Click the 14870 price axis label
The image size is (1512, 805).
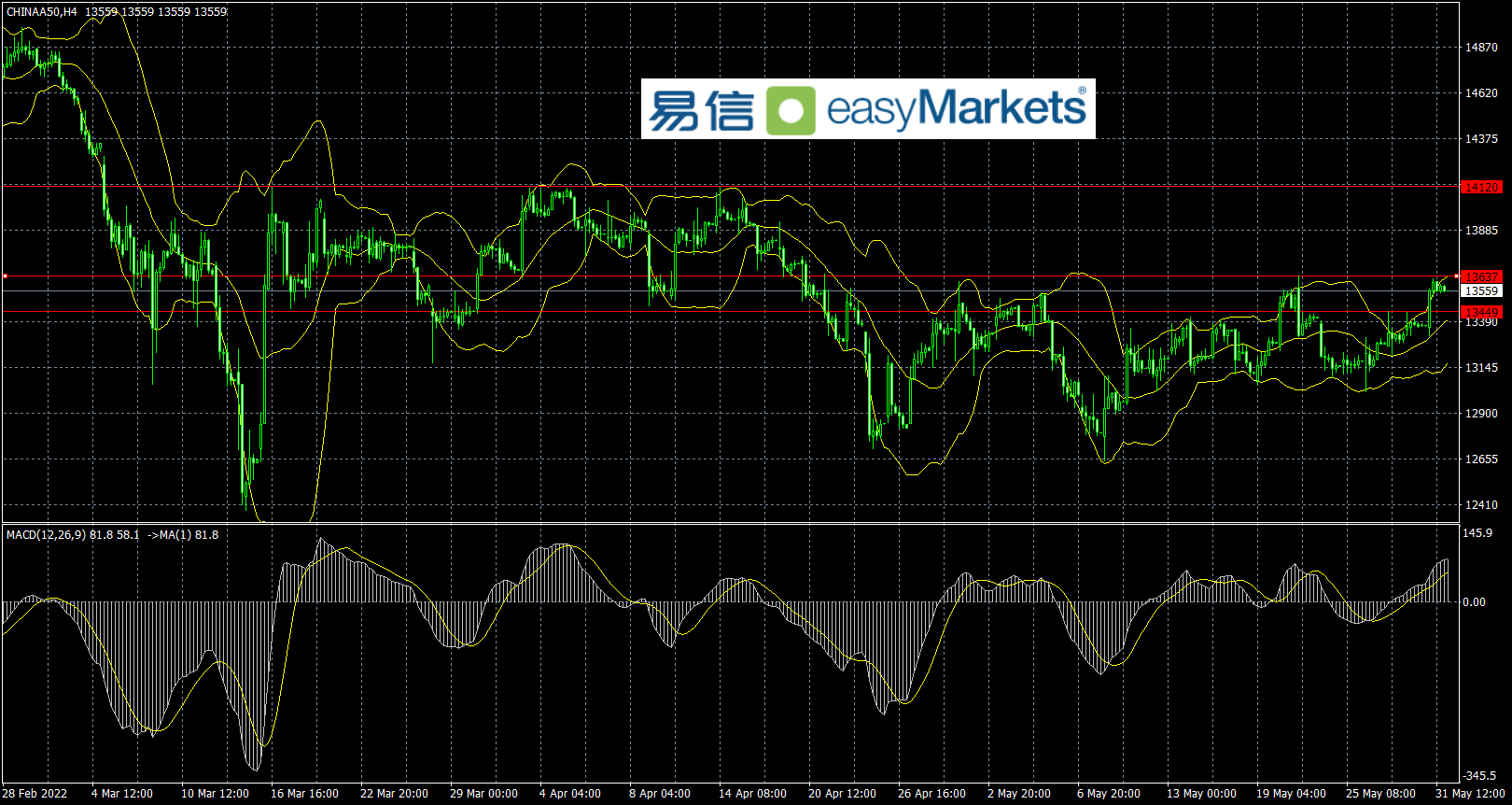pos(1481,47)
